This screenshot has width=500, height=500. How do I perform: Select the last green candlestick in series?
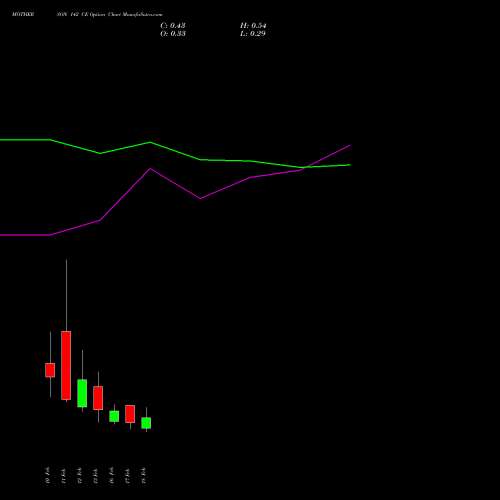(x=146, y=423)
